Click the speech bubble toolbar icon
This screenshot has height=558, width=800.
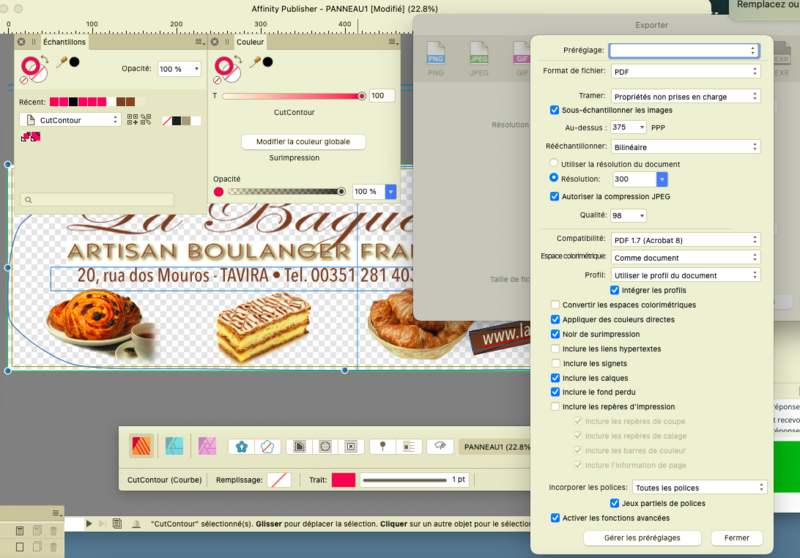pos(440,446)
